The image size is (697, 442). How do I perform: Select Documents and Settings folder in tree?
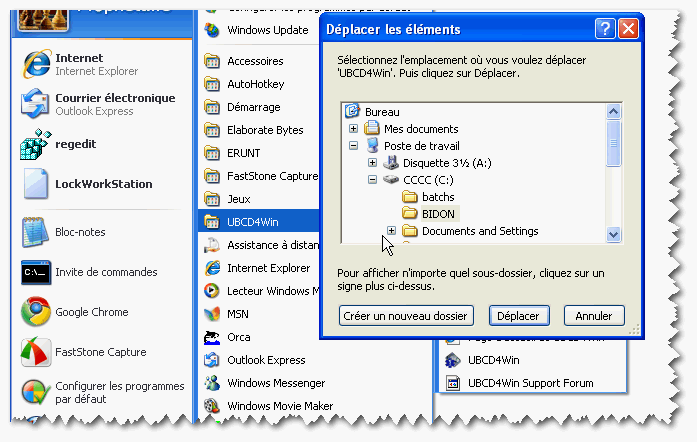pos(480,231)
